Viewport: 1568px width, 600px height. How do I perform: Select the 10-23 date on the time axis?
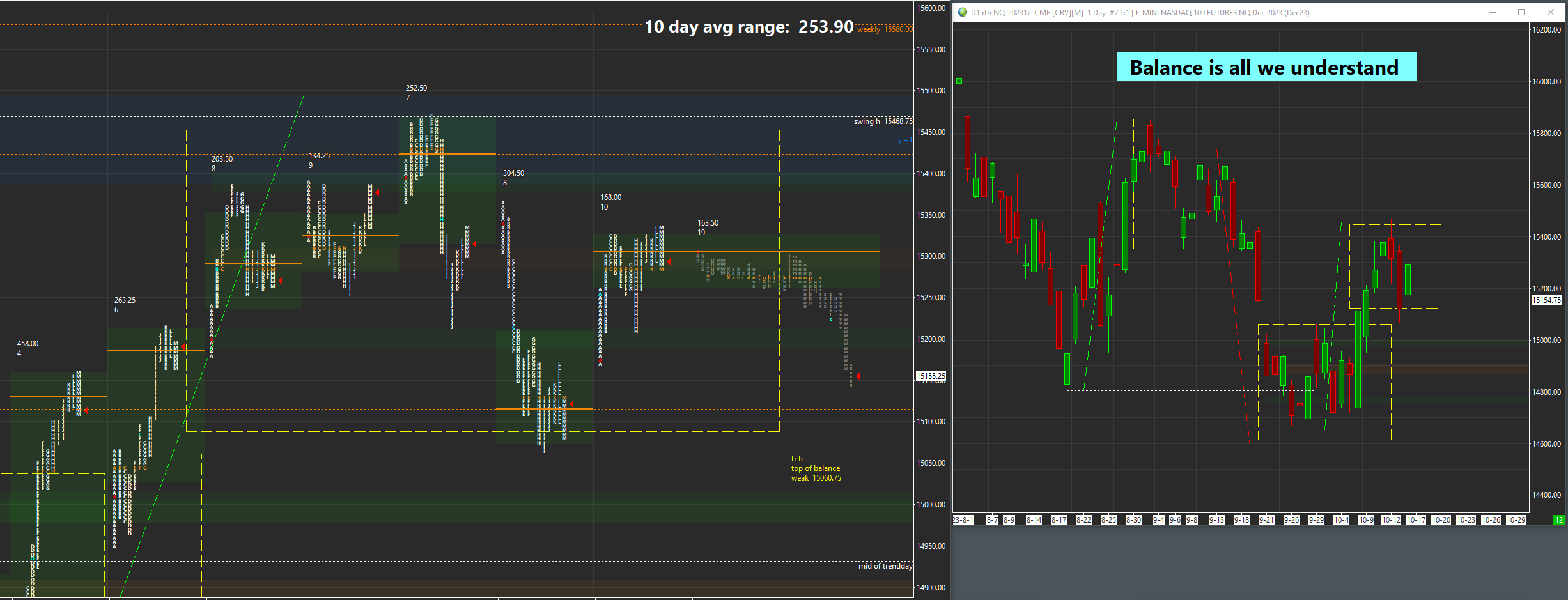click(x=1466, y=520)
